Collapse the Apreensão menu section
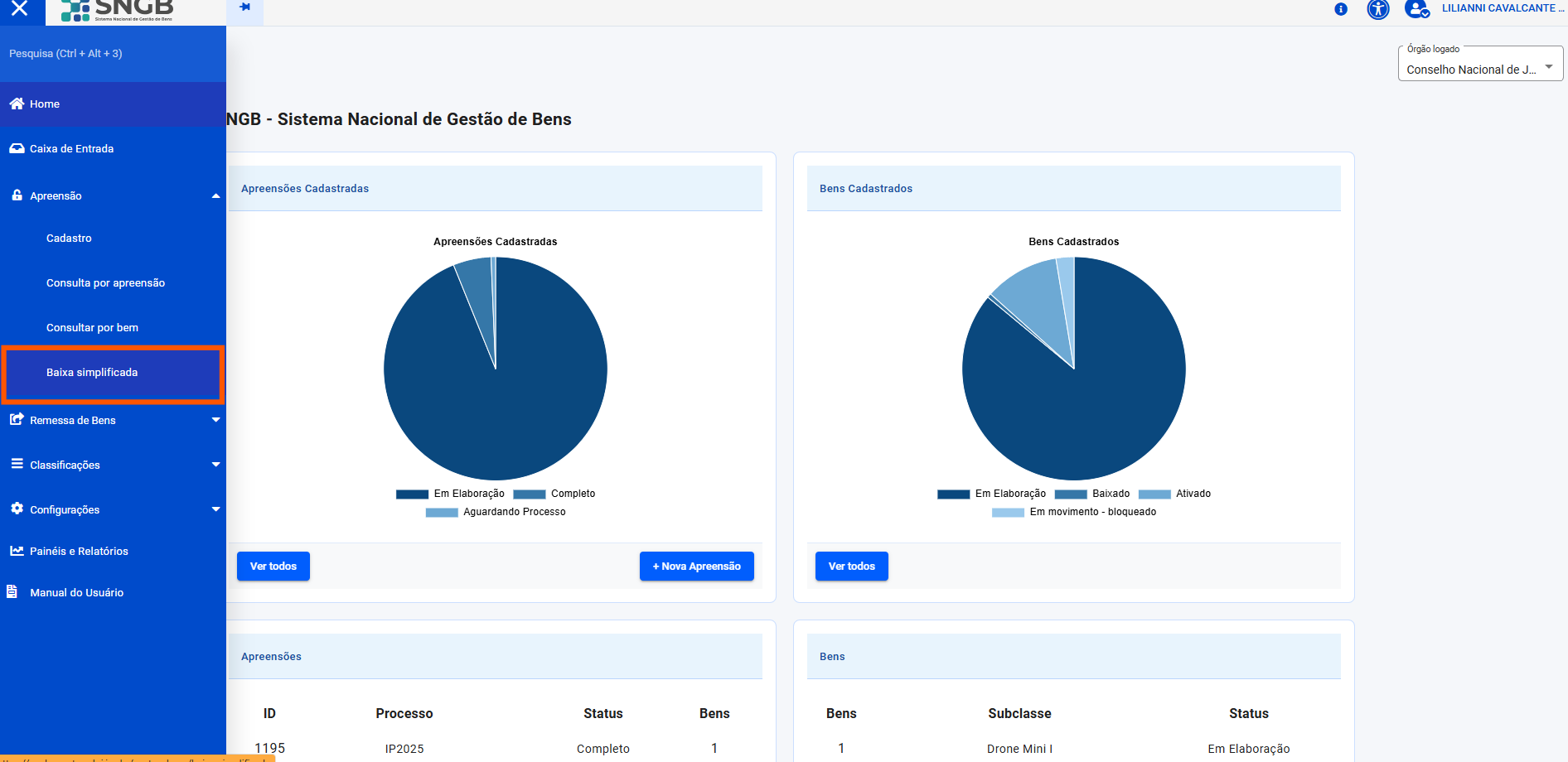1568x762 pixels. pyautogui.click(x=215, y=196)
